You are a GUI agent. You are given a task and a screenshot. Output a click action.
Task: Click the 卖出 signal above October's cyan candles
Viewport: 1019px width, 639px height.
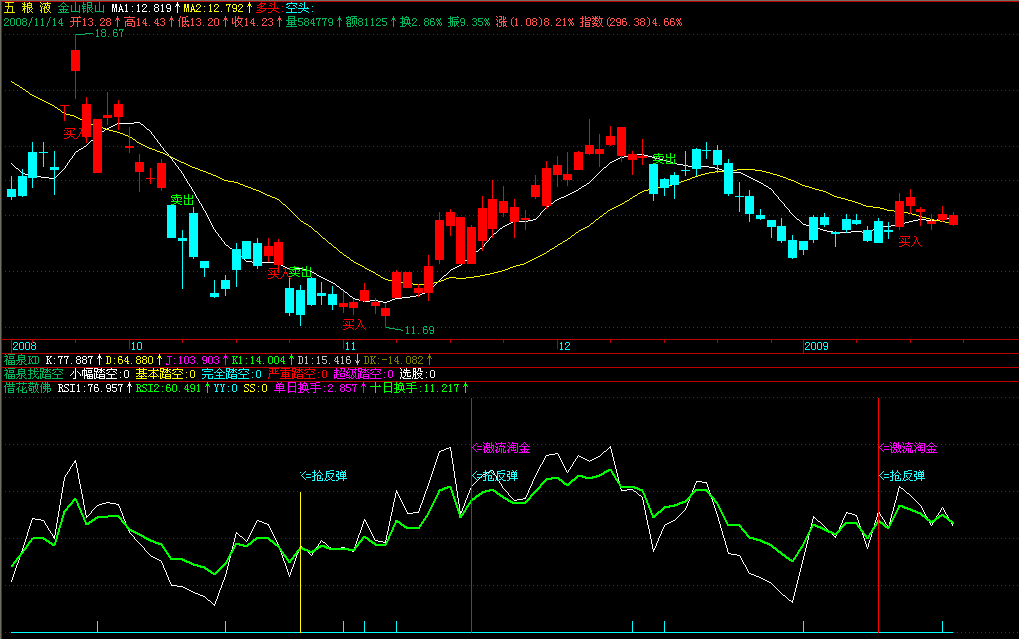183,200
